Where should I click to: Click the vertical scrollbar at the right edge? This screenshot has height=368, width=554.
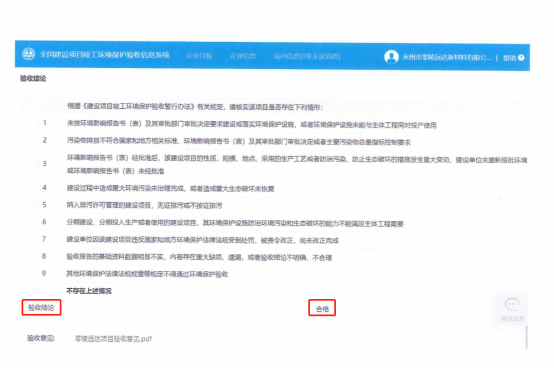(x=526, y=337)
